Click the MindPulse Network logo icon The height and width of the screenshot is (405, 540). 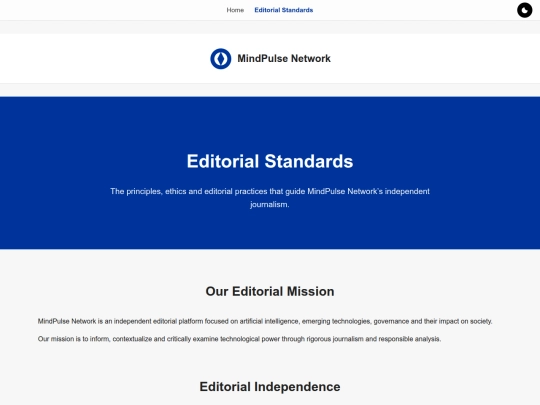[221, 59]
